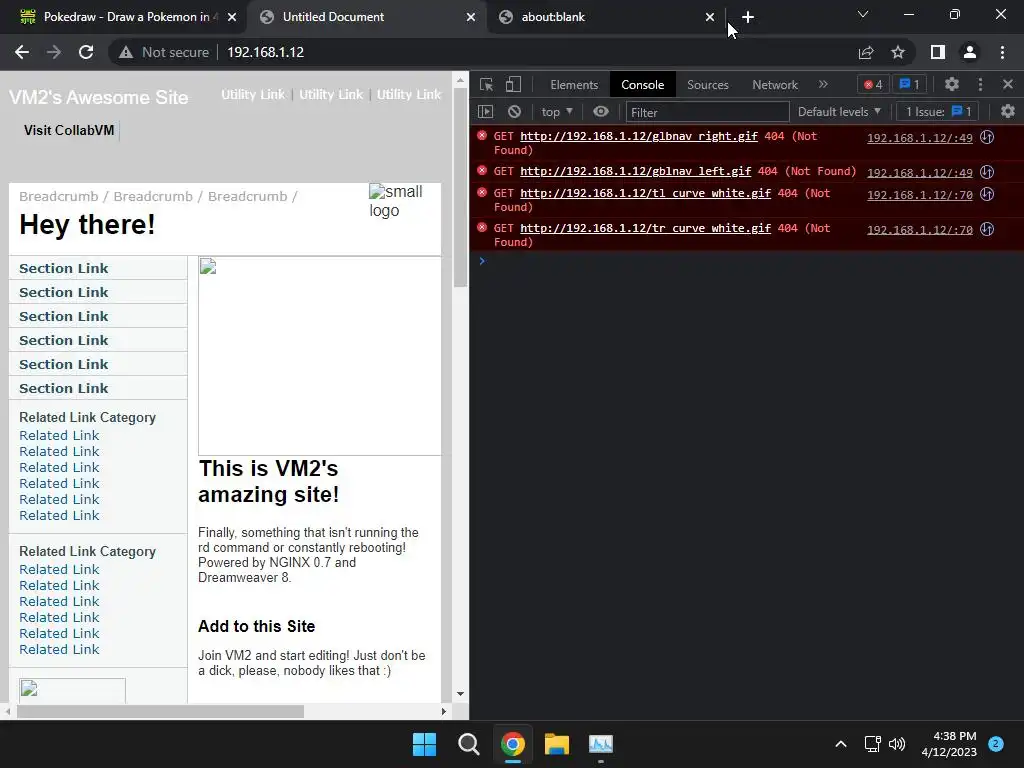
Task: Open the glbnav_right.gif error URL
Action: click(x=639, y=136)
